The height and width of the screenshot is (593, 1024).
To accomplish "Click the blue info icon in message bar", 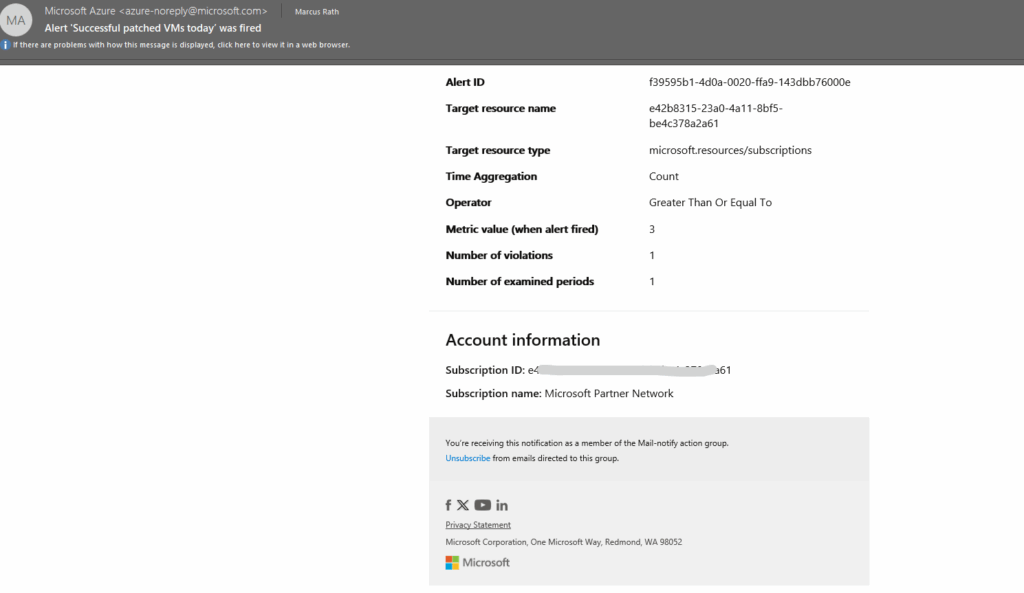I will coord(5,45).
